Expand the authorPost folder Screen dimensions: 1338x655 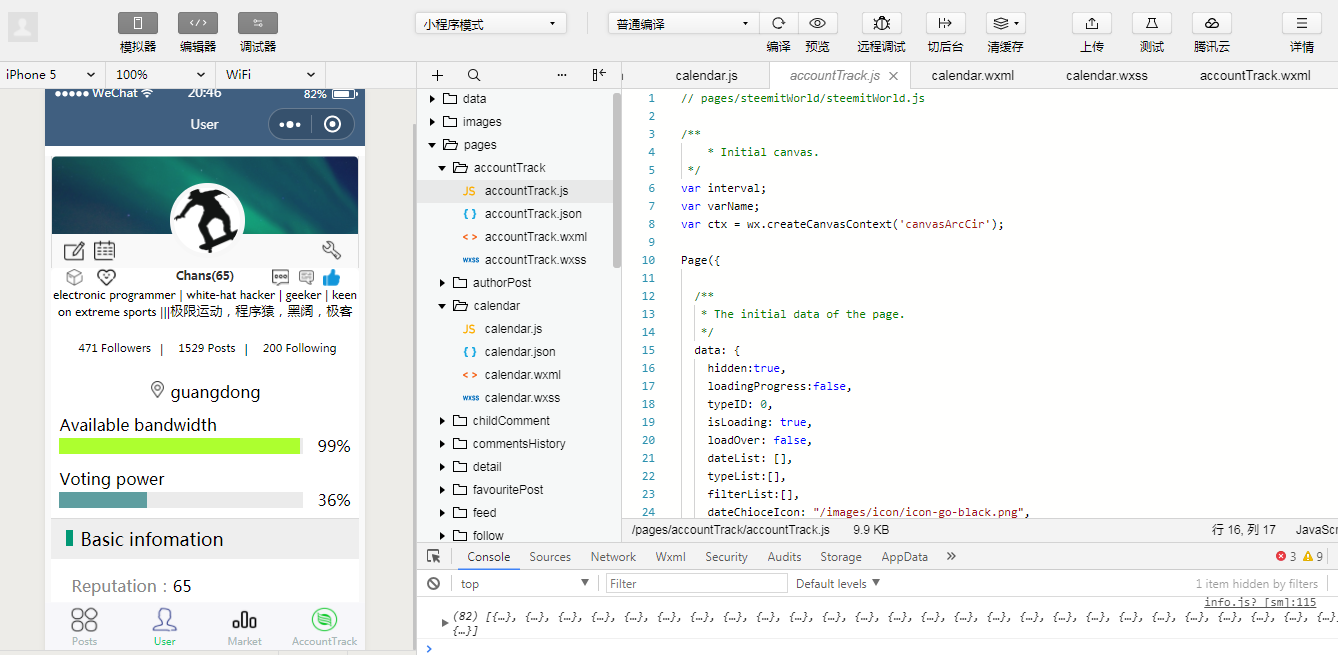[443, 283]
